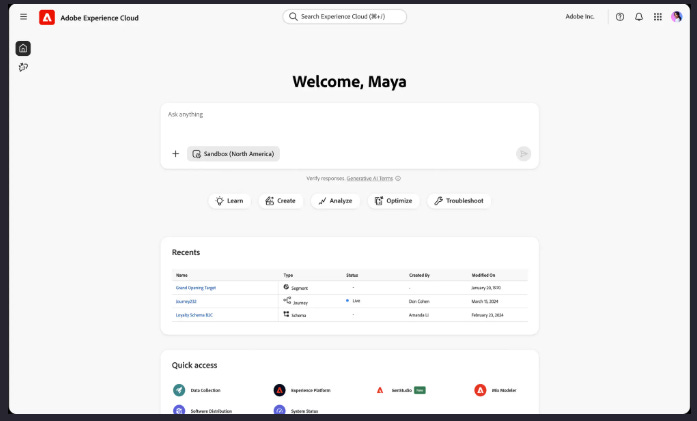Open Mix Modeler label in Quick access
Image resolution: width=697 pixels, height=421 pixels.
pos(504,390)
